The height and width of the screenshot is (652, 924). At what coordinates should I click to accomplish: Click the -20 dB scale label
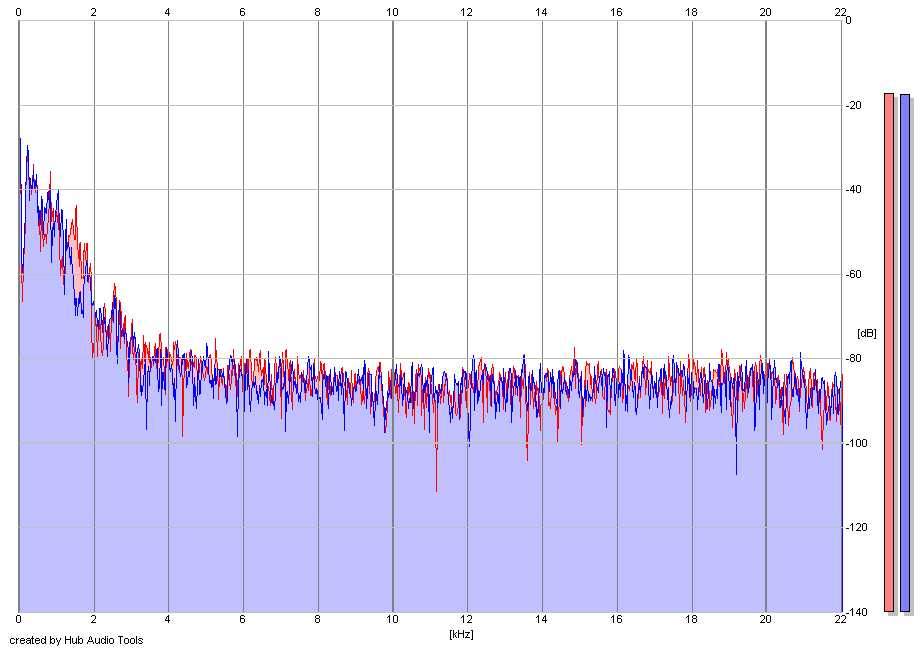pyautogui.click(x=853, y=105)
